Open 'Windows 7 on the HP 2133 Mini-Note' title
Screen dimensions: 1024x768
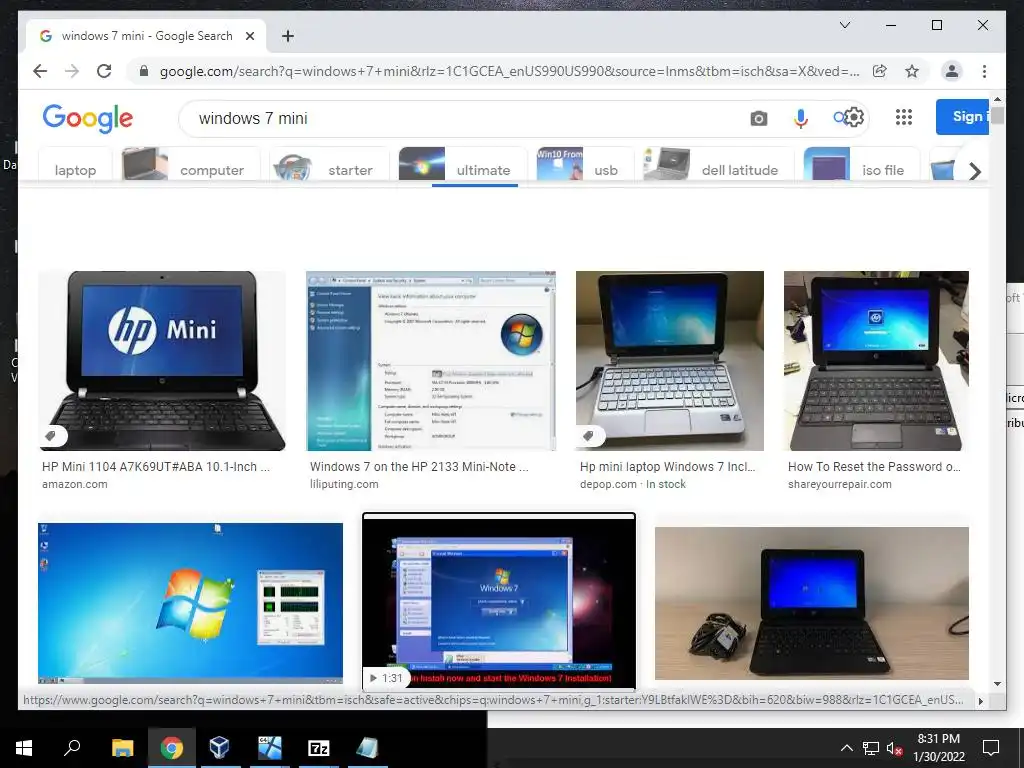[419, 467]
